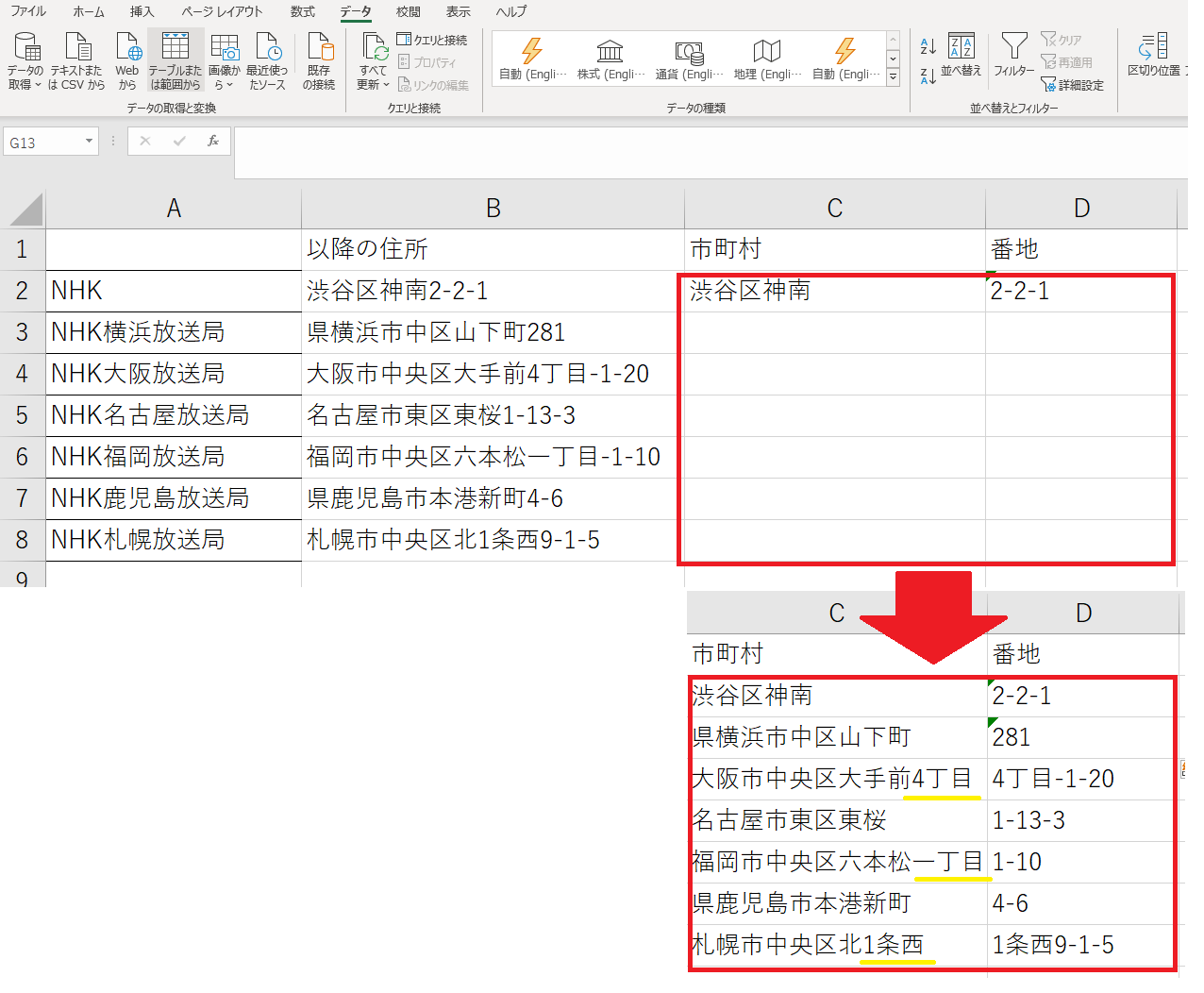
Task: Click 区切り位置 (Text to Columns)
Action: [1154, 55]
